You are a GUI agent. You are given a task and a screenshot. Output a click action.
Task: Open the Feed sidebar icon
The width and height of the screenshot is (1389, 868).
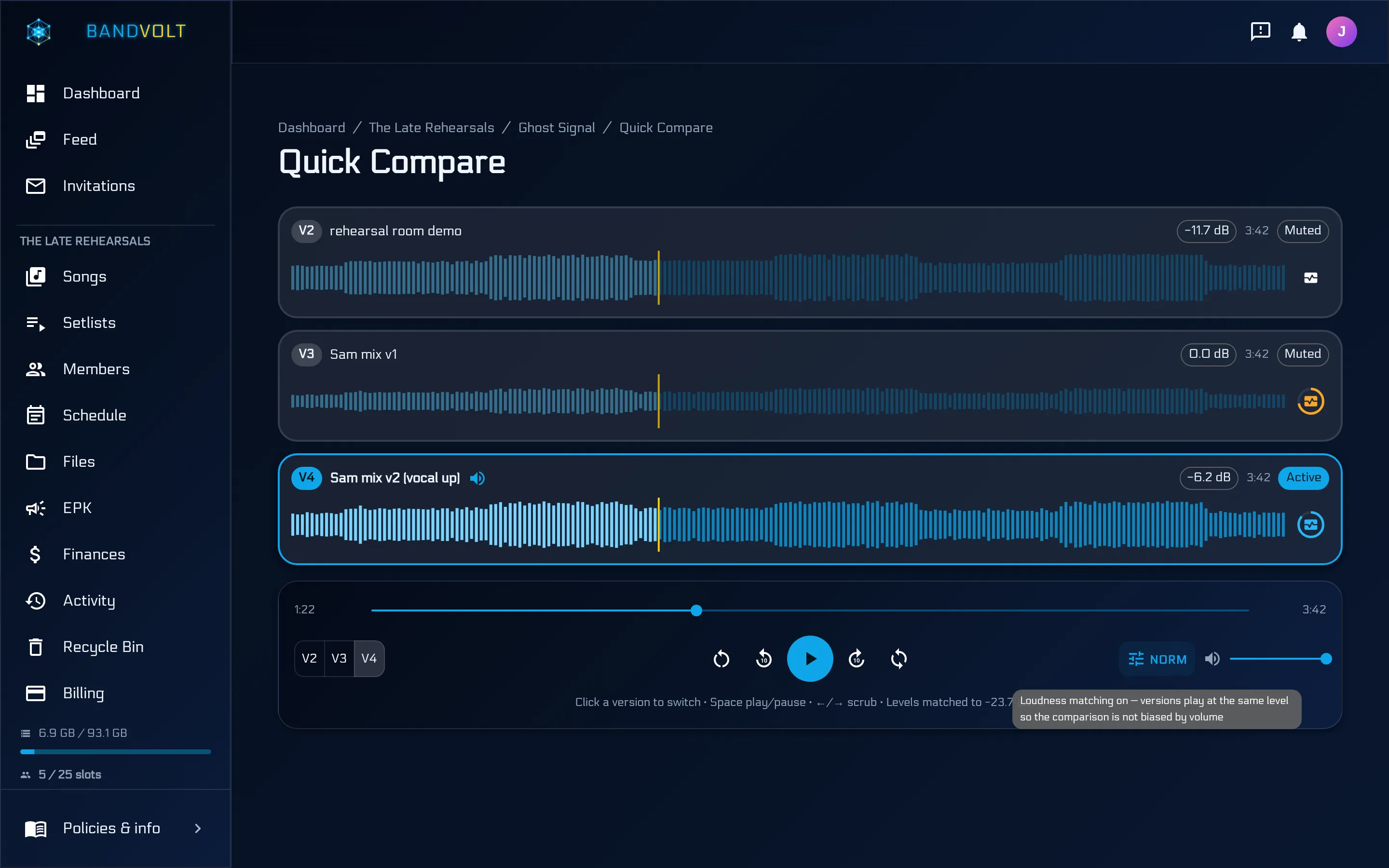[x=36, y=139]
